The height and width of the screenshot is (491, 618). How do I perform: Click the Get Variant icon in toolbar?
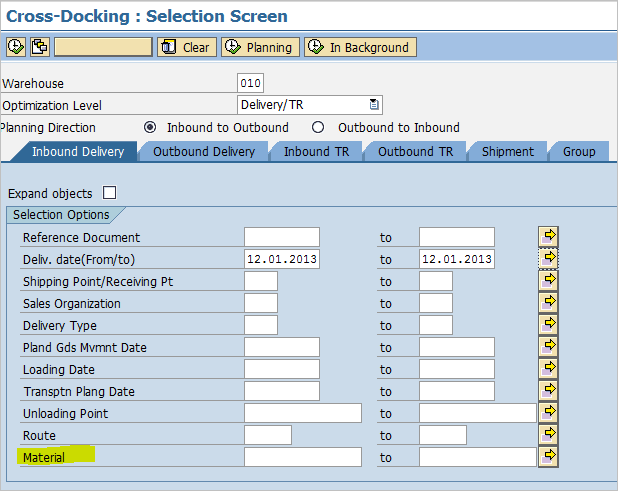tap(40, 47)
